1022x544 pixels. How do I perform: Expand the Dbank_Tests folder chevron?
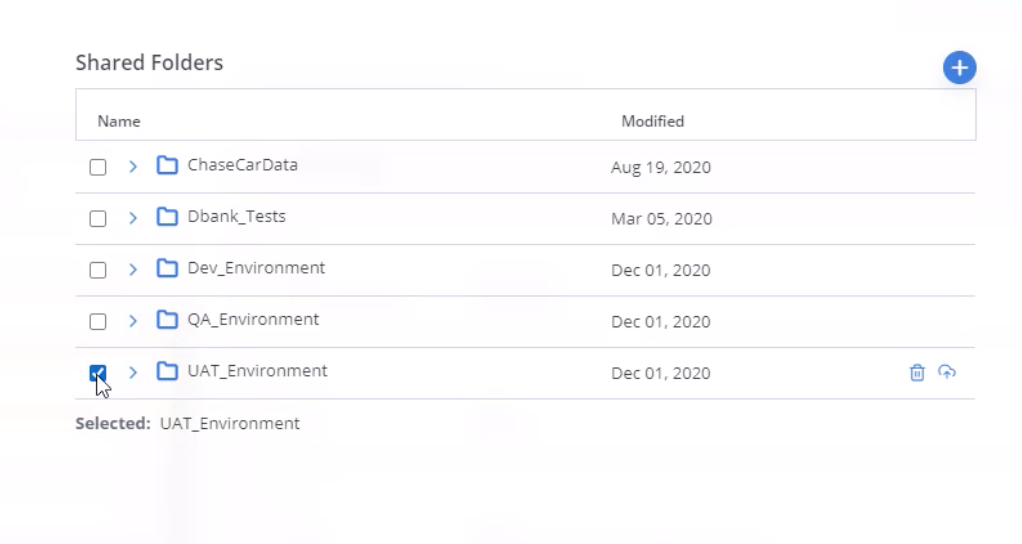(x=132, y=218)
